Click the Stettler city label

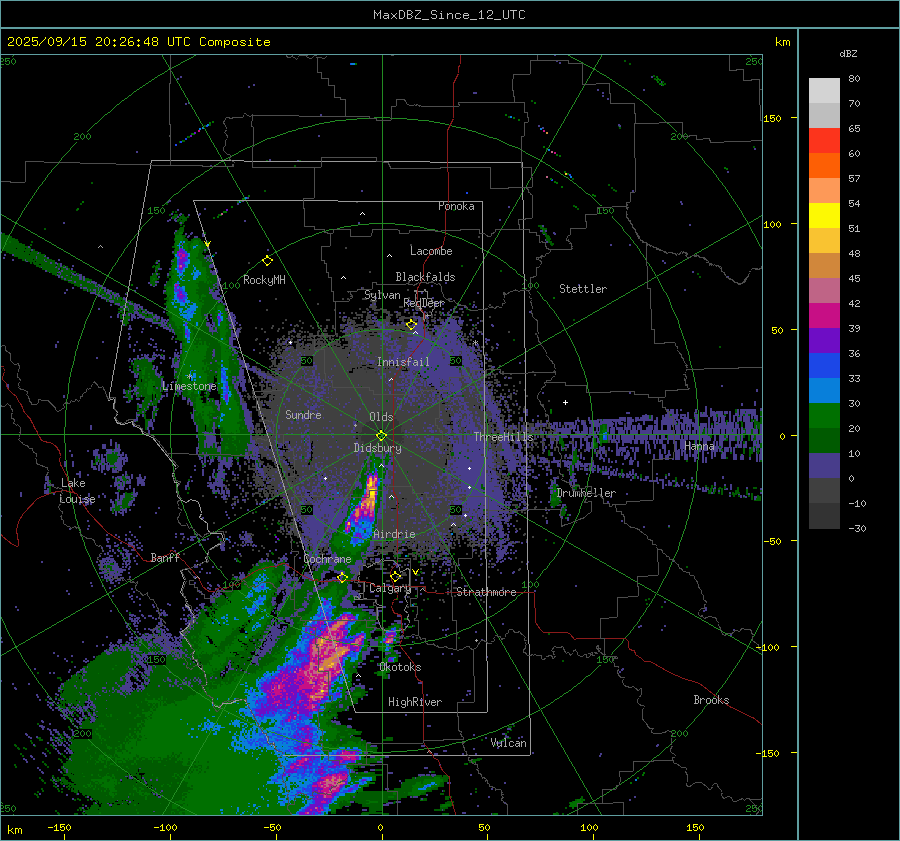point(583,289)
